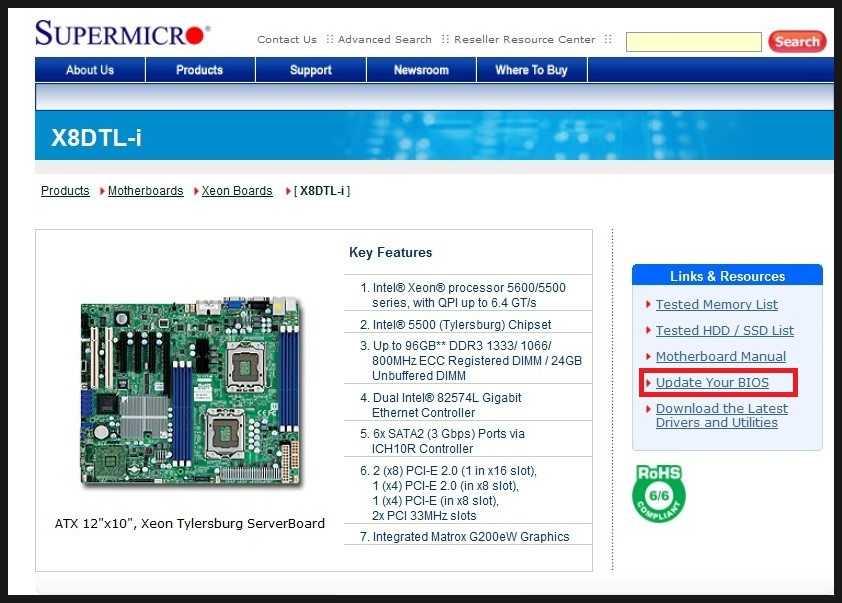Select the Dual Intel 82574L Gigabit feature

[x=440, y=405]
